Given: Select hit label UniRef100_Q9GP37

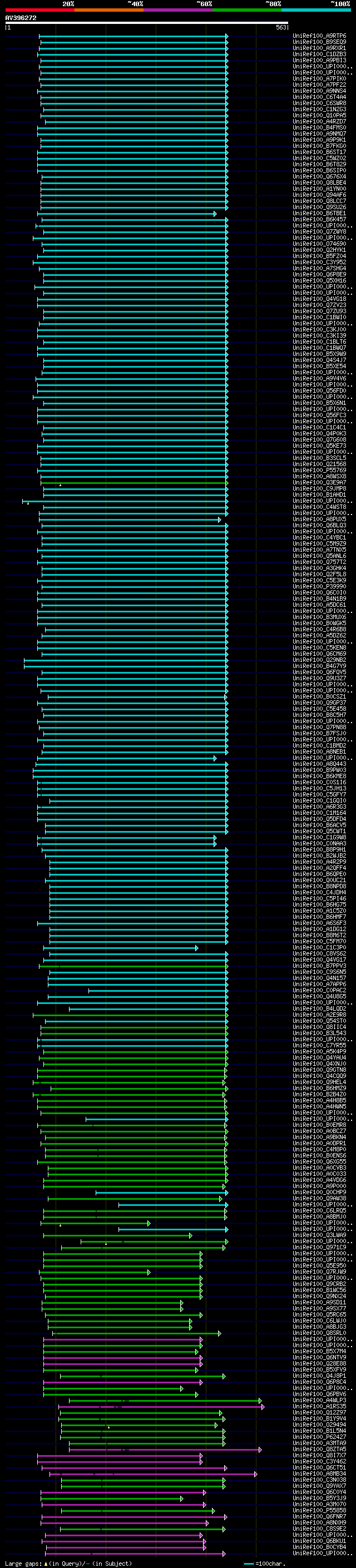Looking at the screenshot, I should [x=319, y=703].
